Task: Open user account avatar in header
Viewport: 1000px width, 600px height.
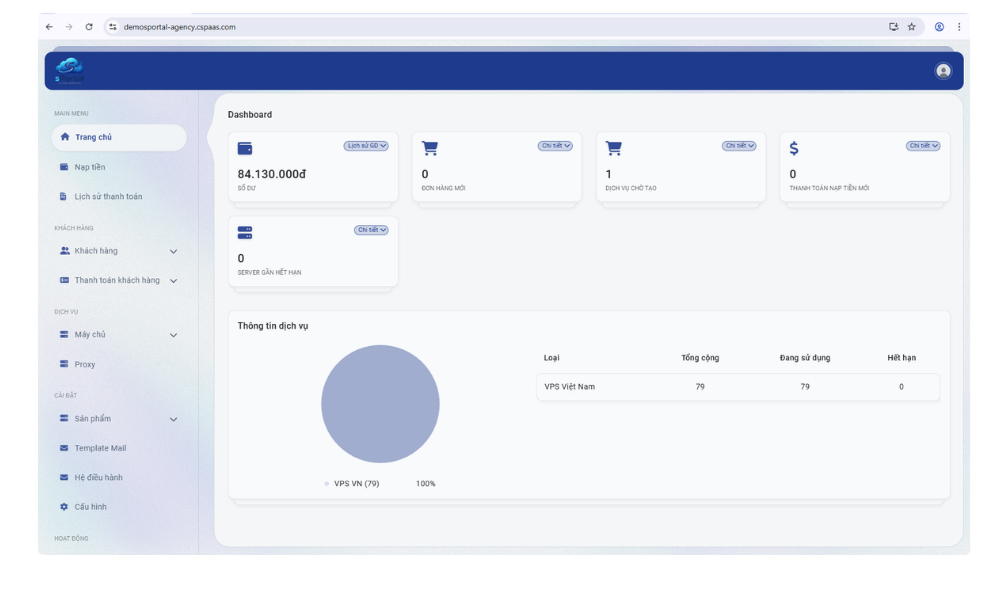Action: click(x=943, y=71)
